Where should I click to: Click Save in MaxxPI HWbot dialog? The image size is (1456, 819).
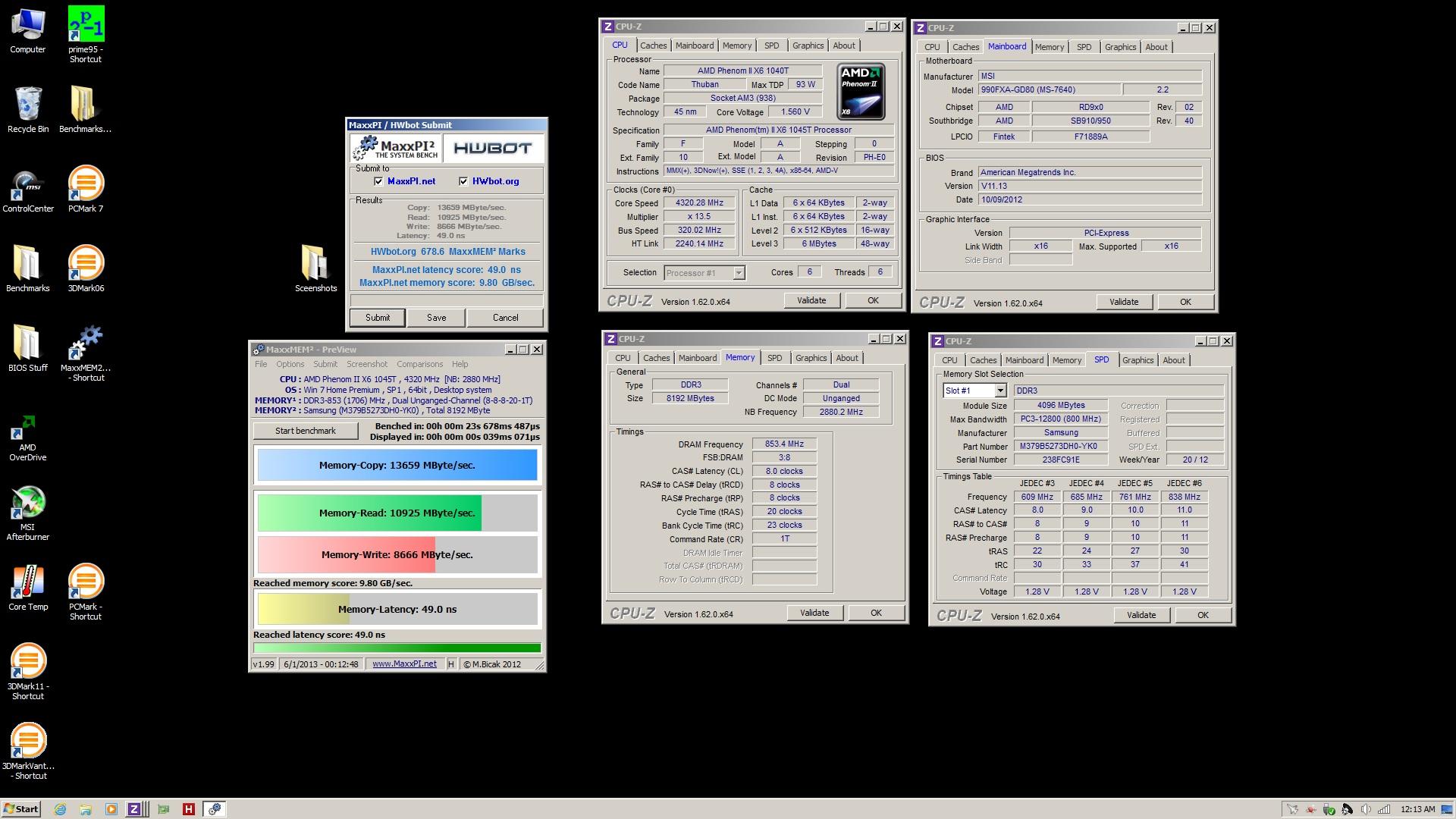tap(436, 318)
